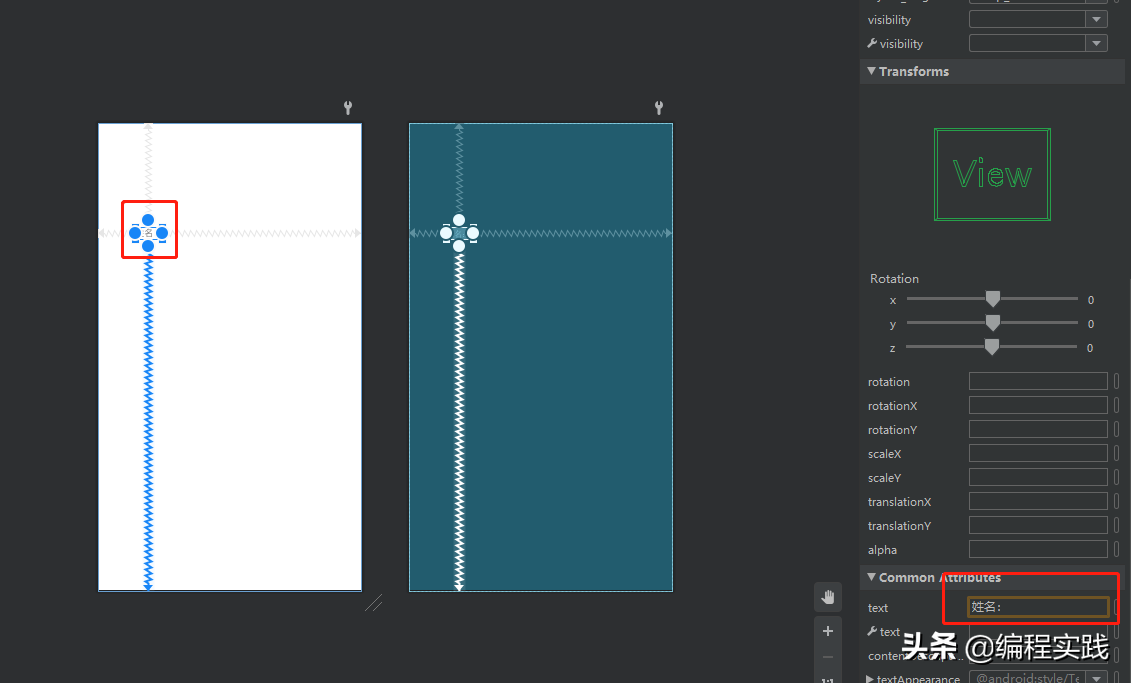The image size is (1131, 683).
Task: Click the zoom out minus button
Action: click(x=827, y=657)
